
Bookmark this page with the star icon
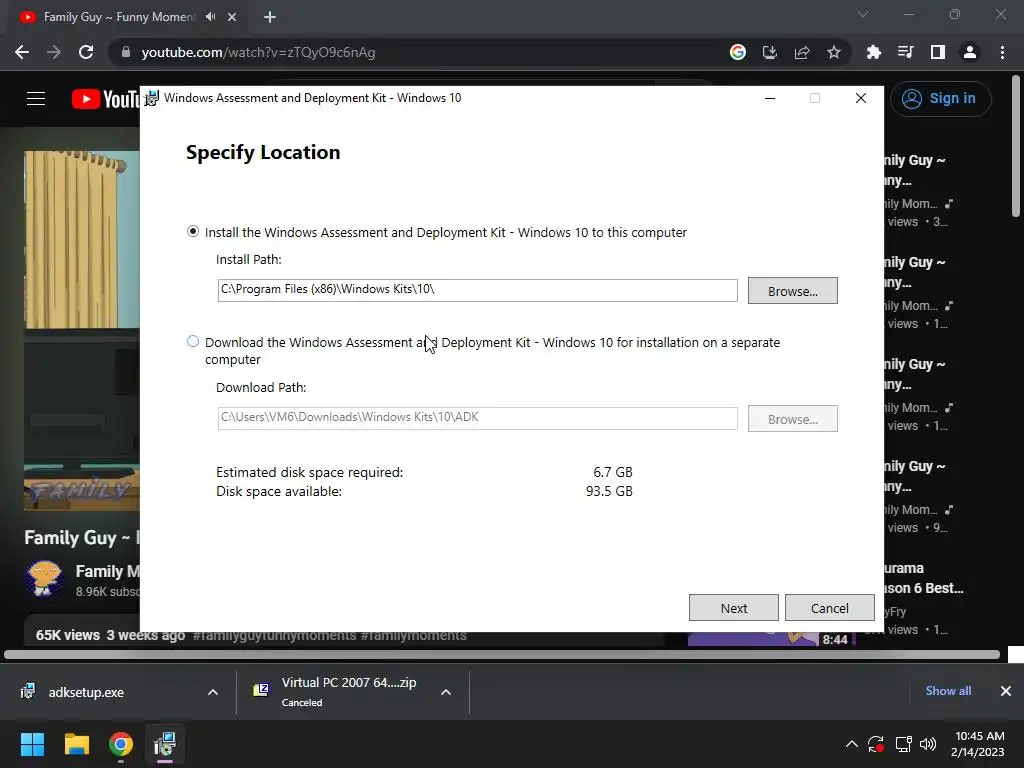834,52
